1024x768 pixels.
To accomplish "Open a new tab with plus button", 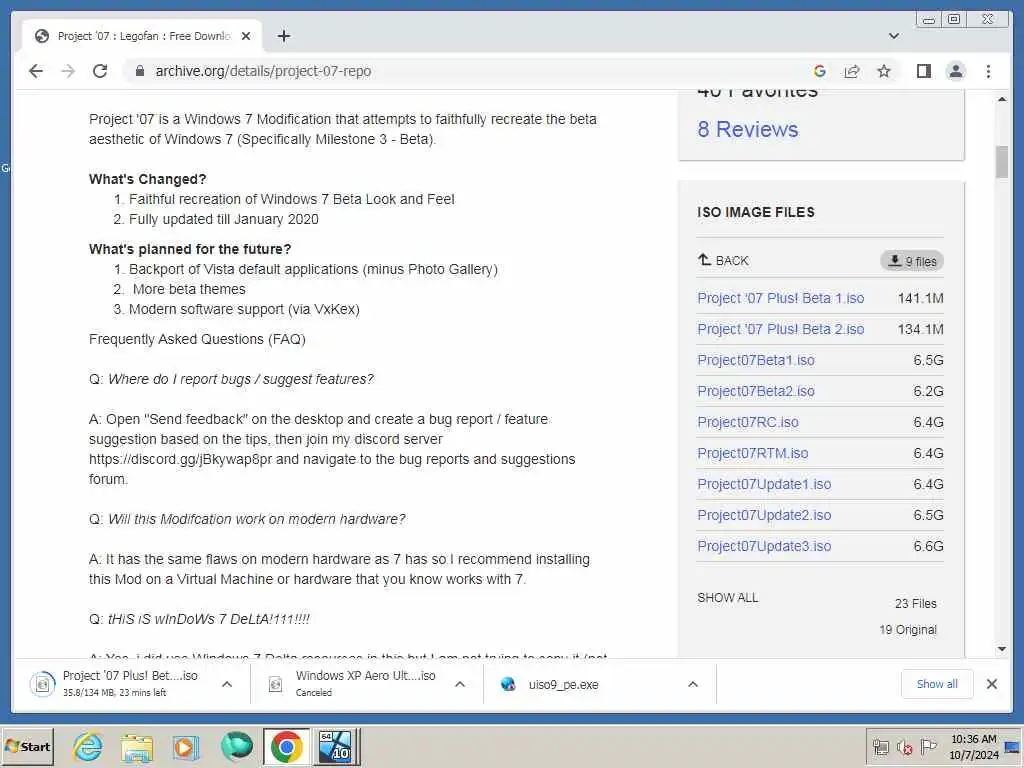I will pos(283,36).
